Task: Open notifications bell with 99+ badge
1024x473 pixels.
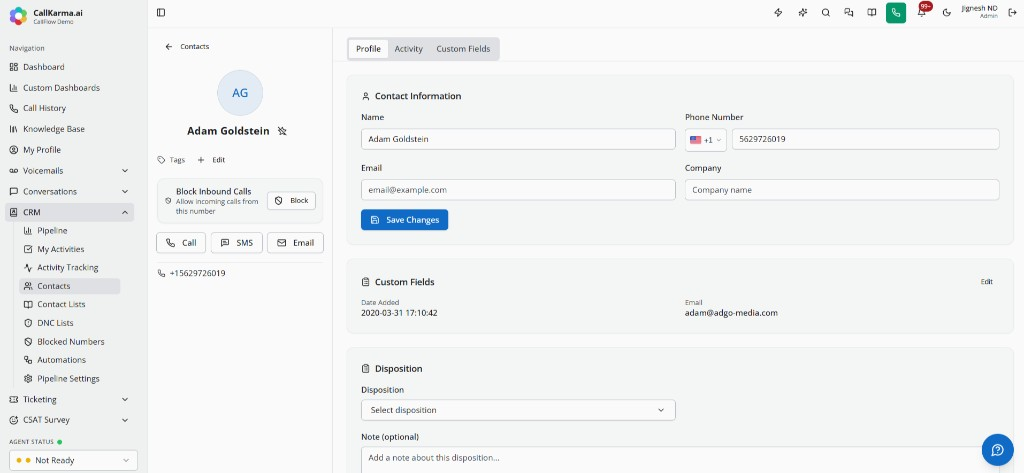Action: pyautogui.click(x=922, y=11)
